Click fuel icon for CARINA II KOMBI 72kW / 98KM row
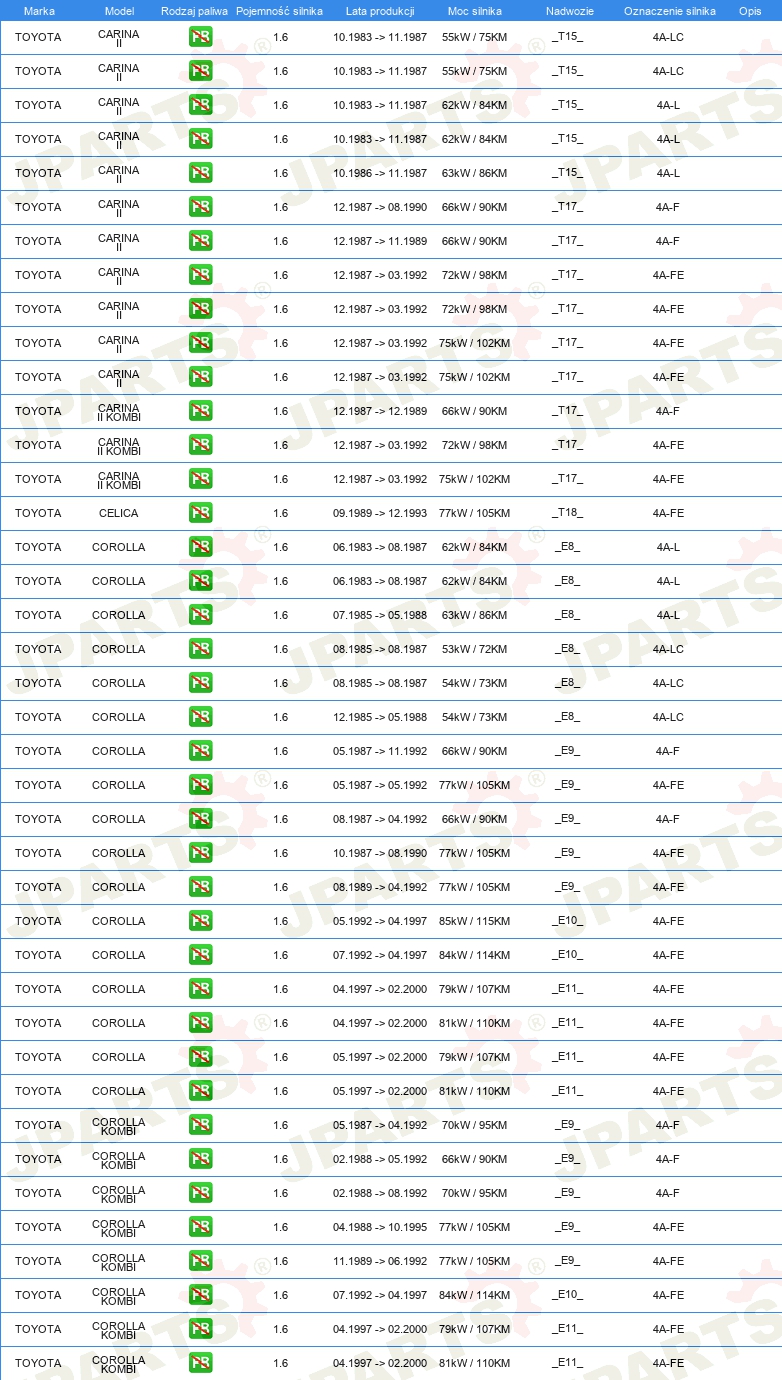The image size is (782, 1380). pyautogui.click(x=200, y=445)
